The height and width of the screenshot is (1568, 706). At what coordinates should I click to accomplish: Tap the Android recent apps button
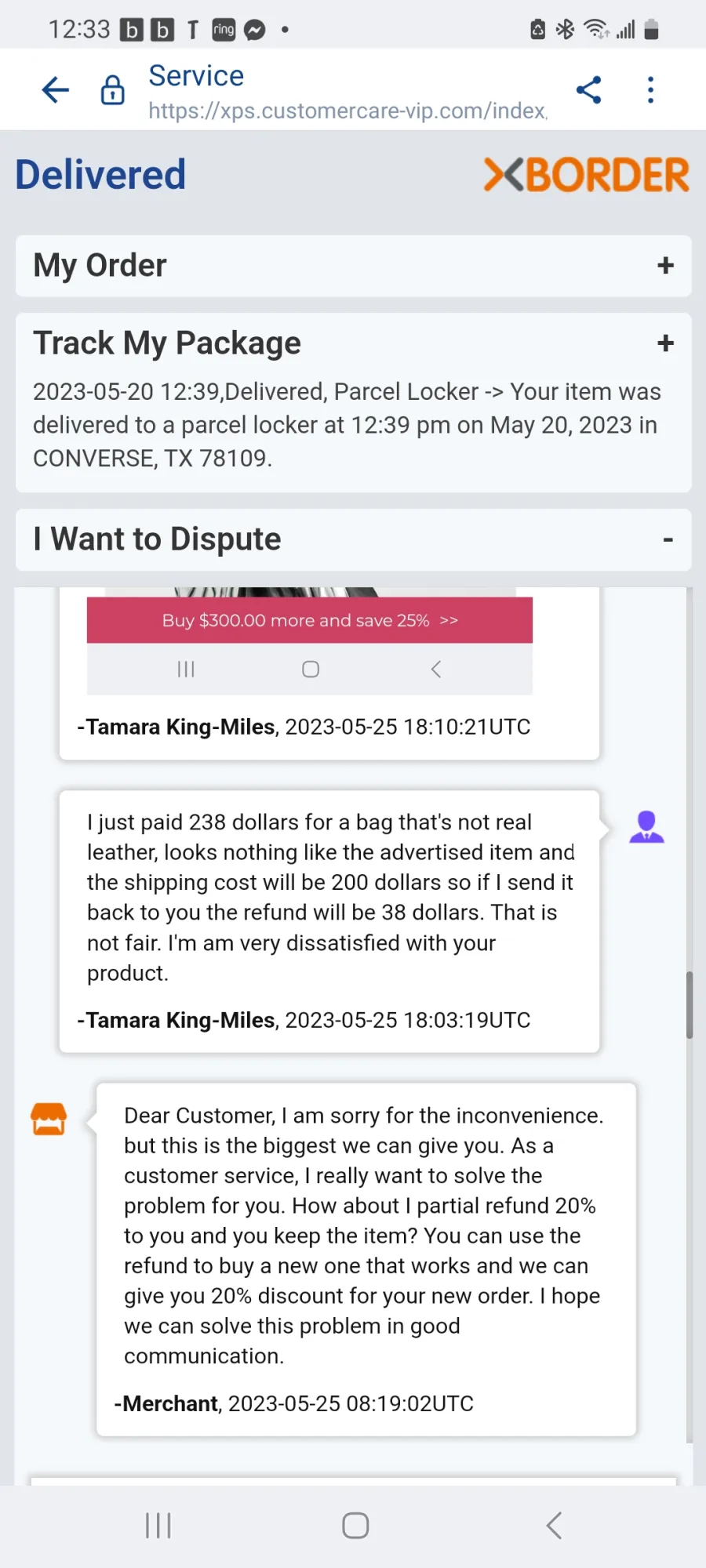pos(158,1526)
